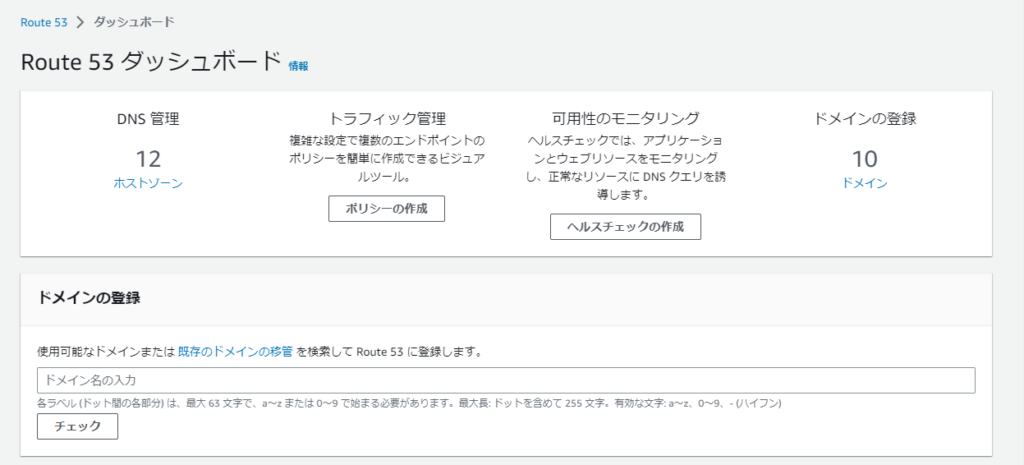Click the トラフィック管理 heading
Image resolution: width=1024 pixels, height=465 pixels.
coord(386,118)
